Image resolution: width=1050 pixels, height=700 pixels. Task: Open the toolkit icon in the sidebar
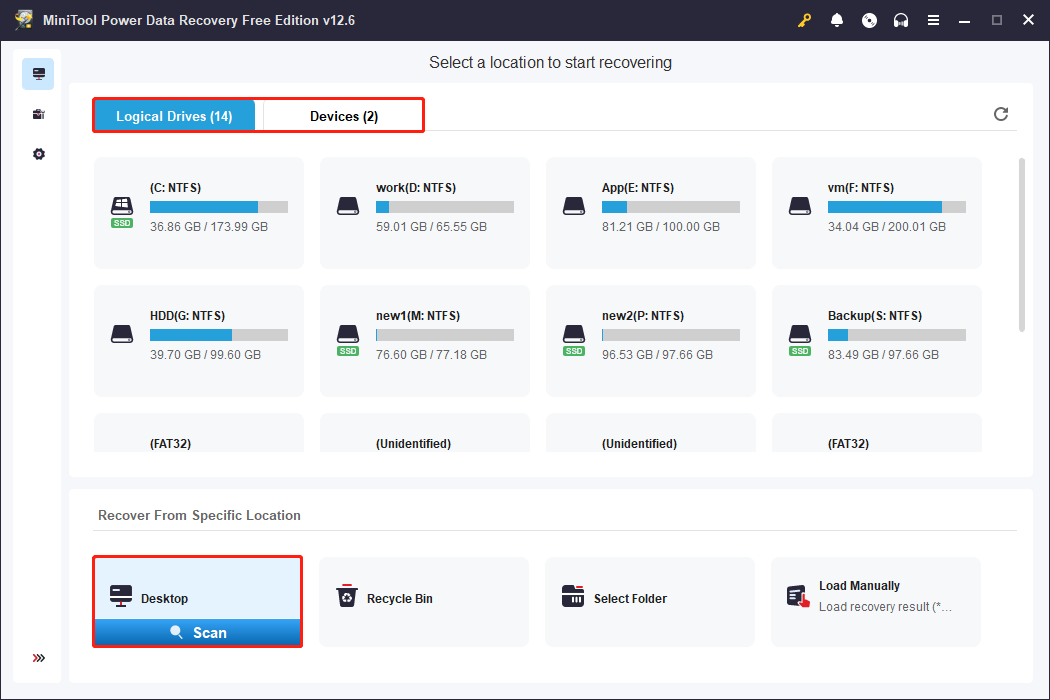pos(38,113)
